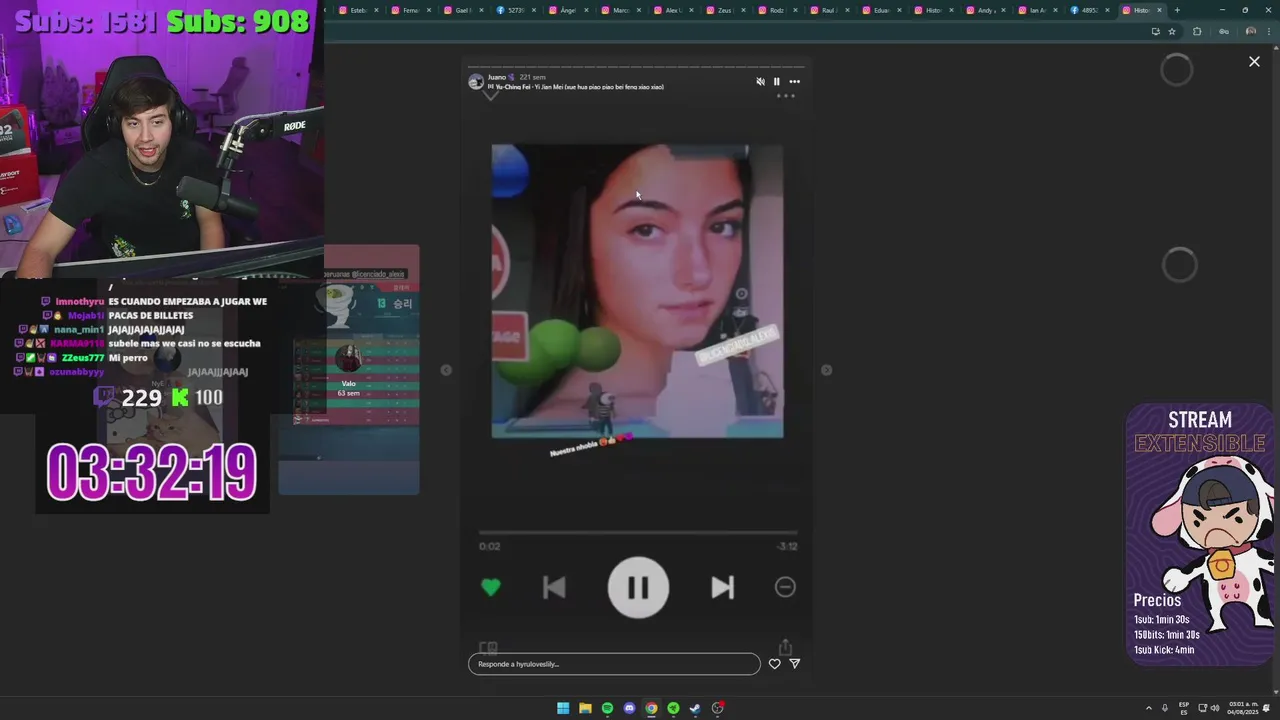Click the reply field 'Responde a hyruloveslily...'
The image size is (1280, 720).
click(x=614, y=664)
